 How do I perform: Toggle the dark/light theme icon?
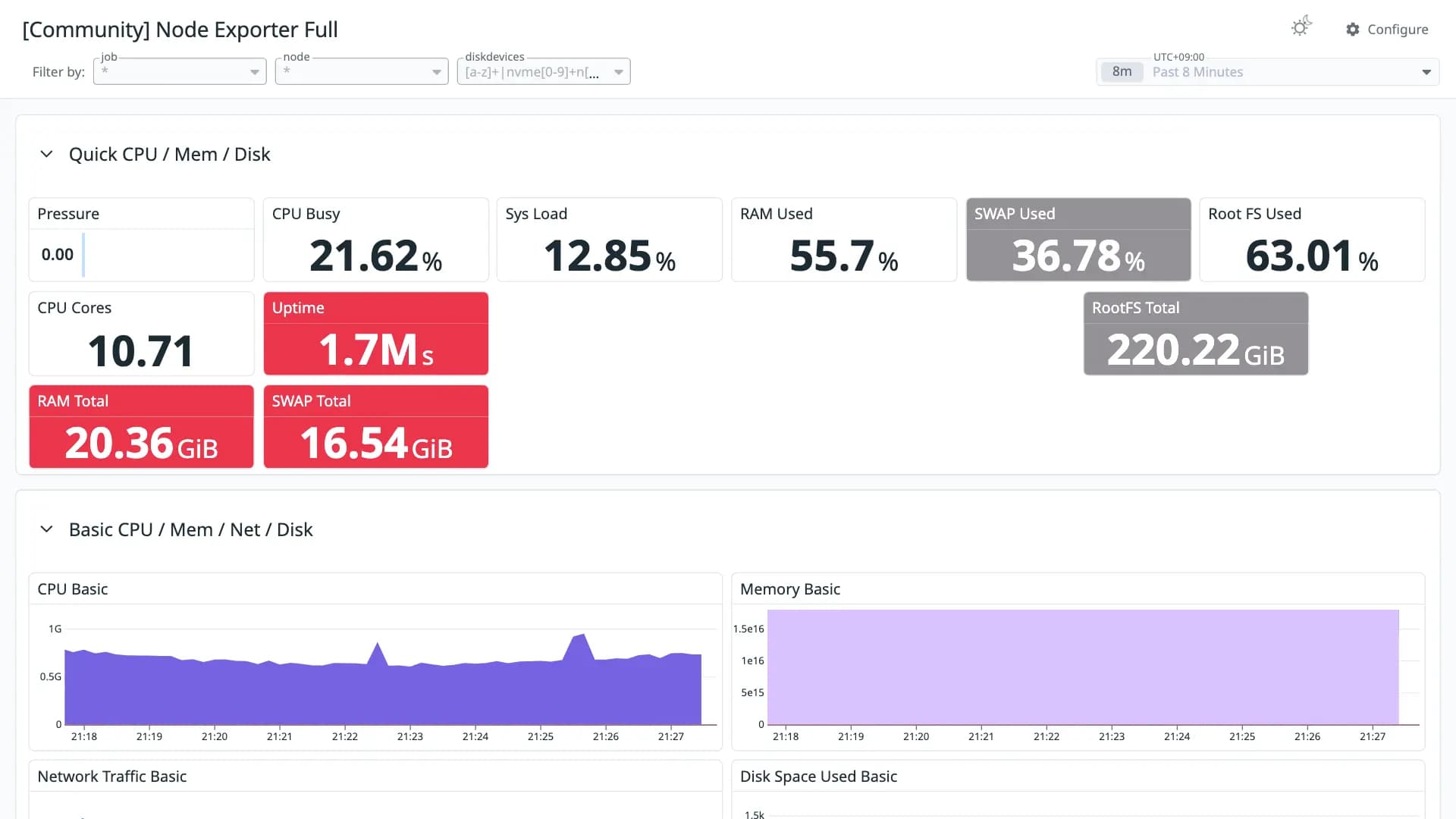1301,27
